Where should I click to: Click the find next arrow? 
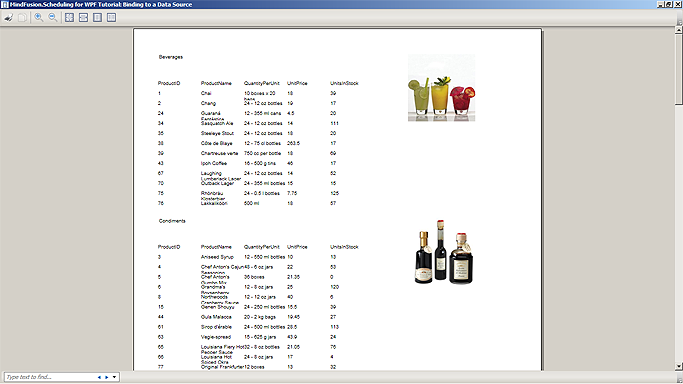pos(106,377)
